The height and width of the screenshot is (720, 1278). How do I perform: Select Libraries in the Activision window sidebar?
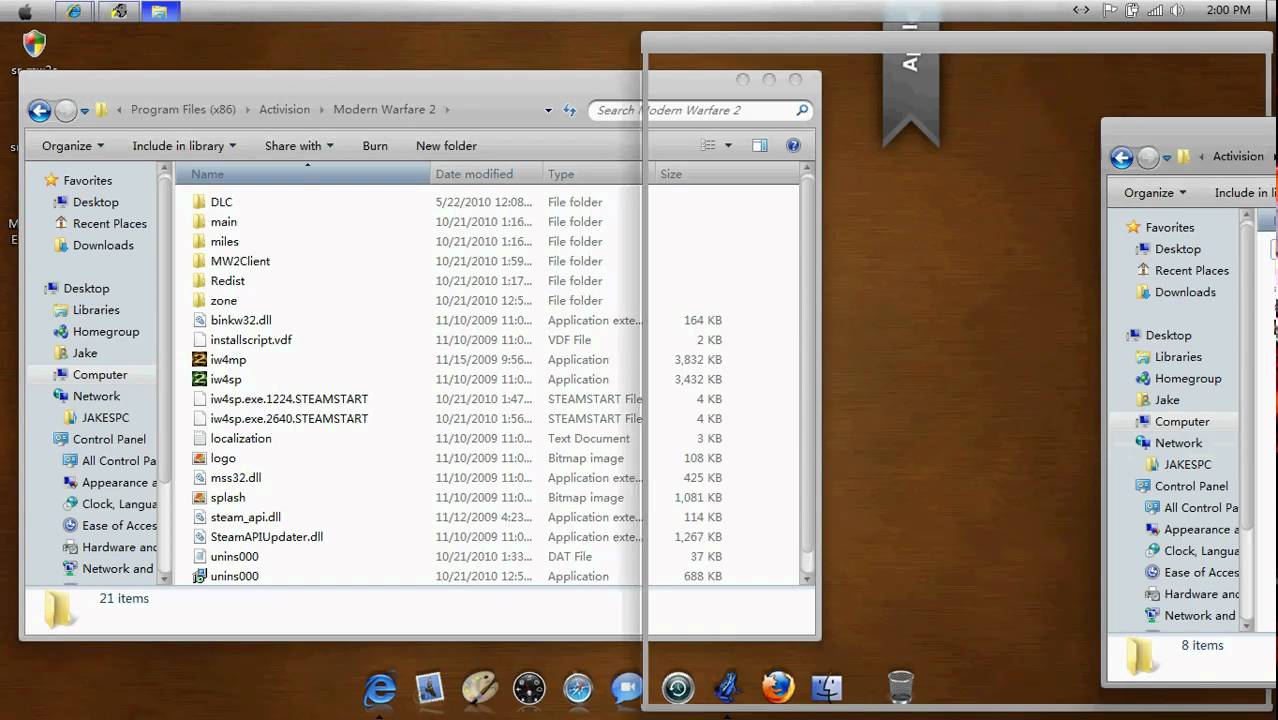[1178, 357]
